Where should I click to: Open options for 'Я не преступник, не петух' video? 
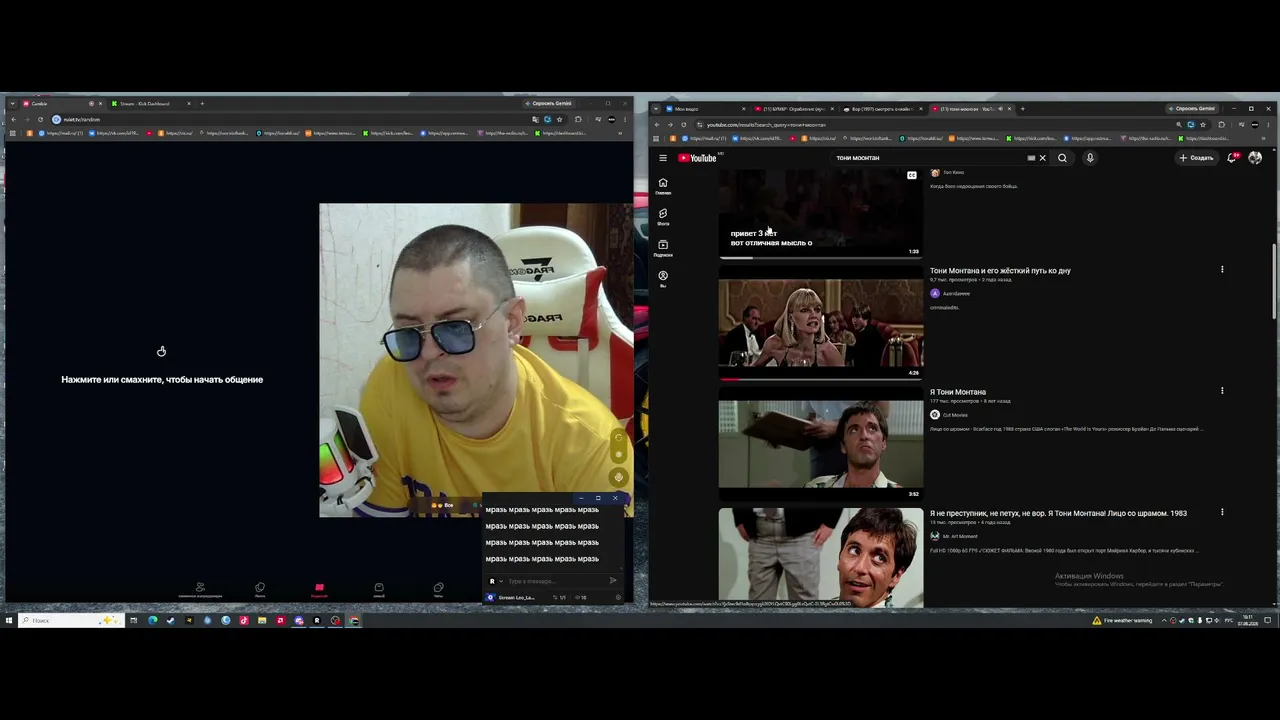click(x=1222, y=512)
